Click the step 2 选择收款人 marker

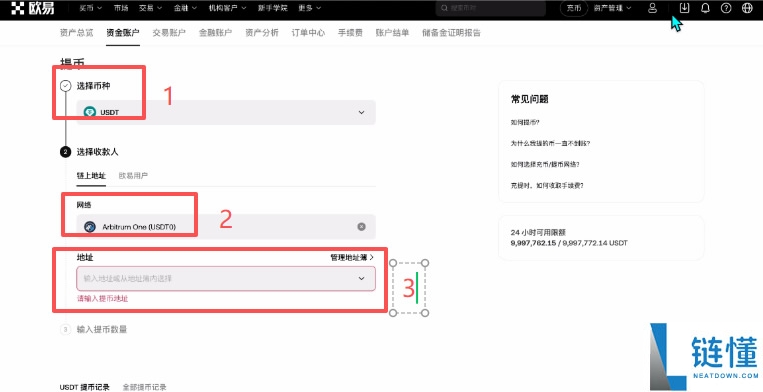click(65, 152)
